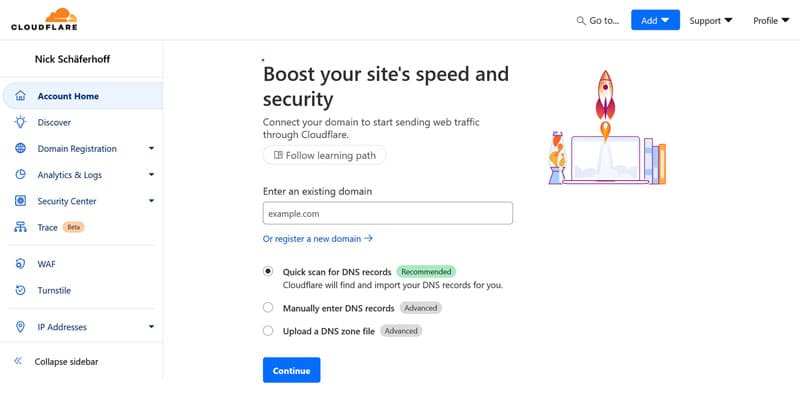This screenshot has height=396, width=800.
Task: Click the IP Addresses location pin icon
Action: click(x=20, y=327)
